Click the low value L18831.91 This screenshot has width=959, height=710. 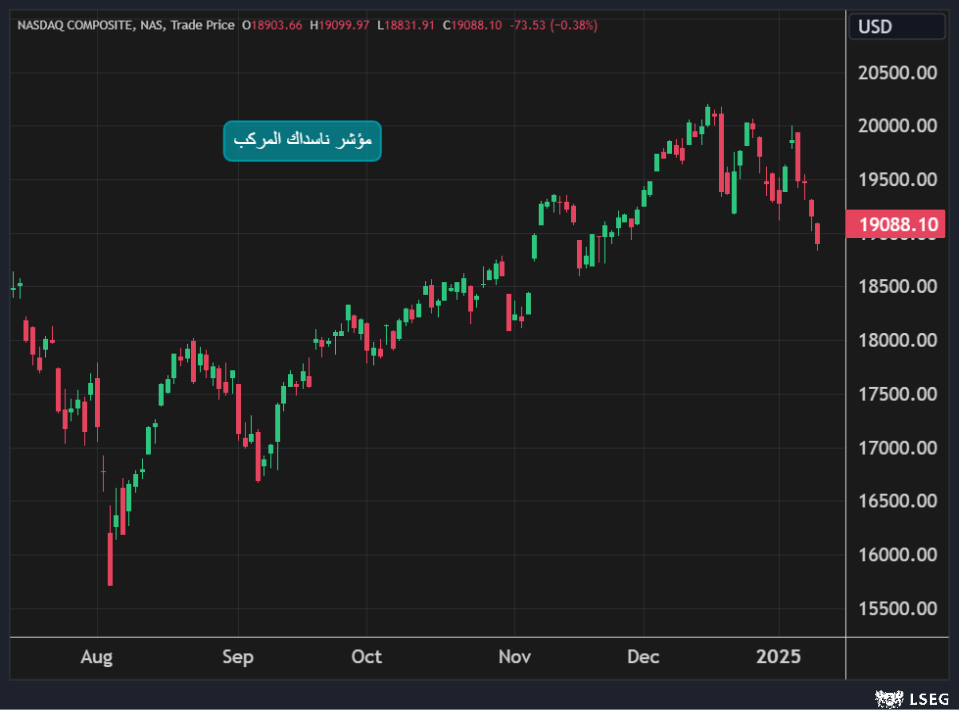[408, 25]
